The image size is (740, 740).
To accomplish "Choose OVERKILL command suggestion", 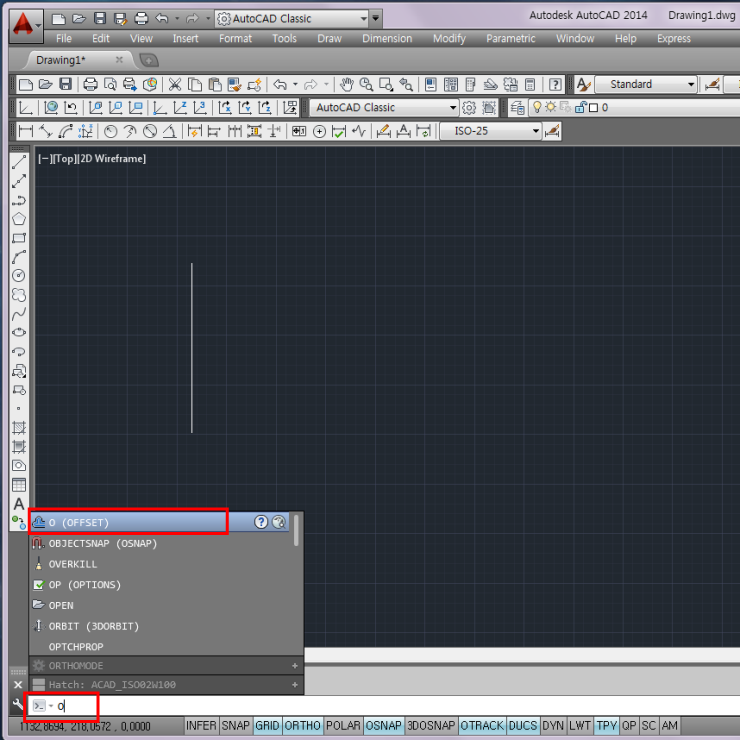I will pyautogui.click(x=160, y=564).
